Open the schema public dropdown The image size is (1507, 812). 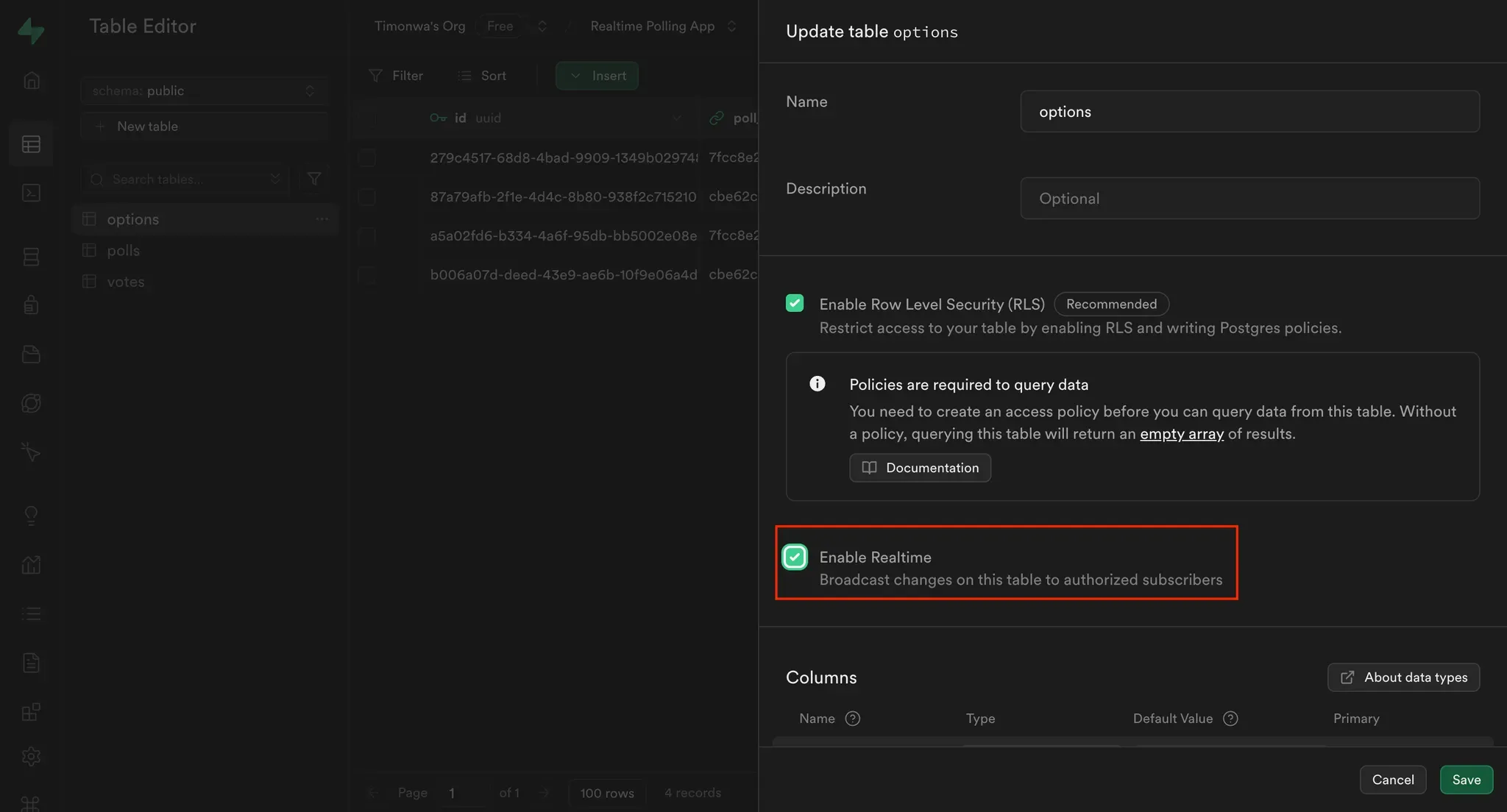coord(204,90)
